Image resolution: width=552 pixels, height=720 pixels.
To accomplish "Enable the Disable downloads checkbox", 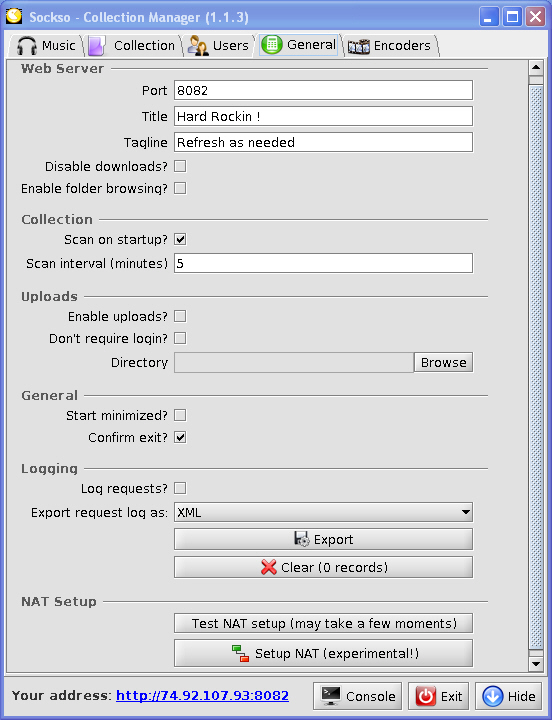I will 180,166.
